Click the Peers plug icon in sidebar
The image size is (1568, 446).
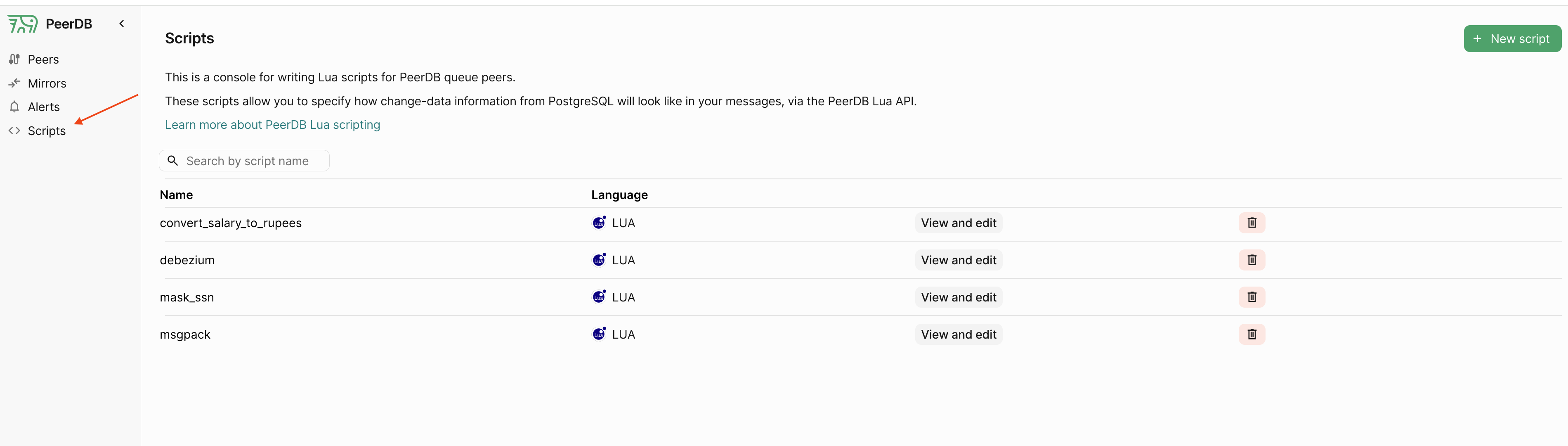(14, 60)
